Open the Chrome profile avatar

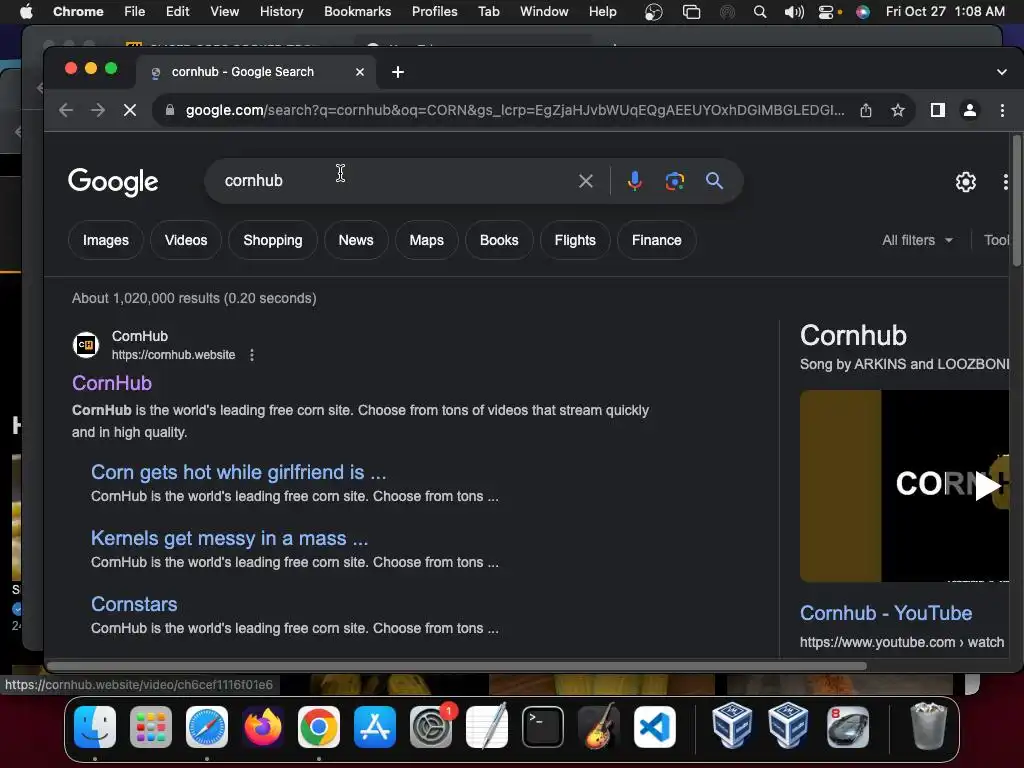coord(970,110)
